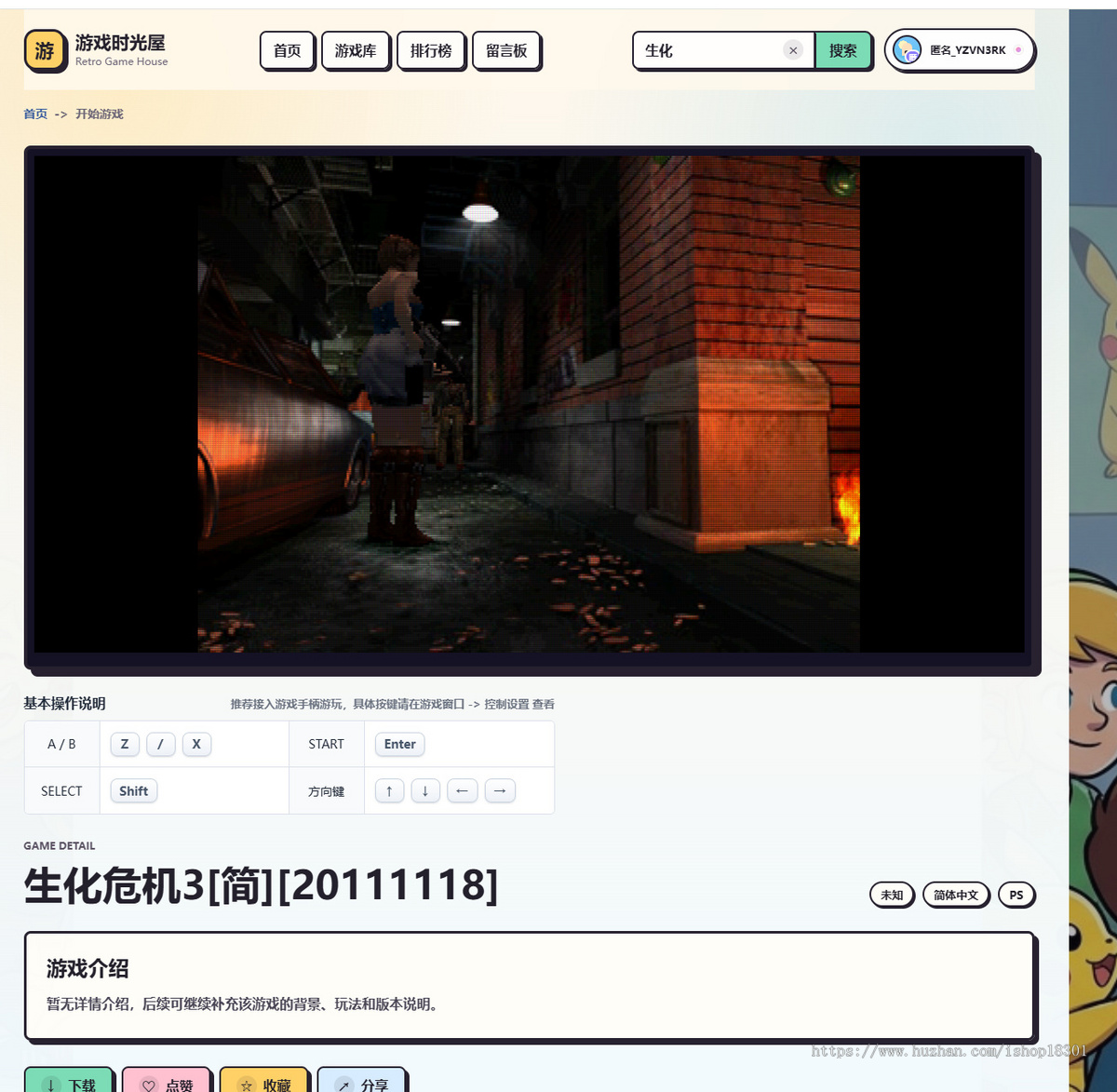1117x1092 pixels.
Task: Click the Z key cap
Action: click(125, 744)
